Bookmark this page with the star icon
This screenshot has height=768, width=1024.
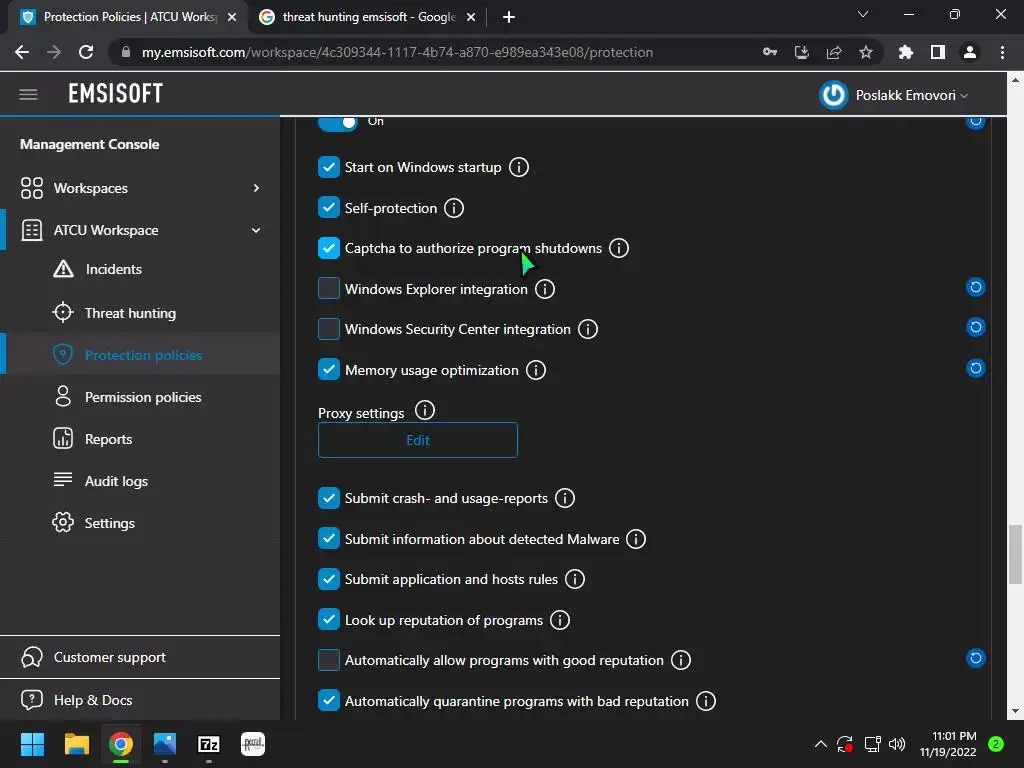point(865,52)
